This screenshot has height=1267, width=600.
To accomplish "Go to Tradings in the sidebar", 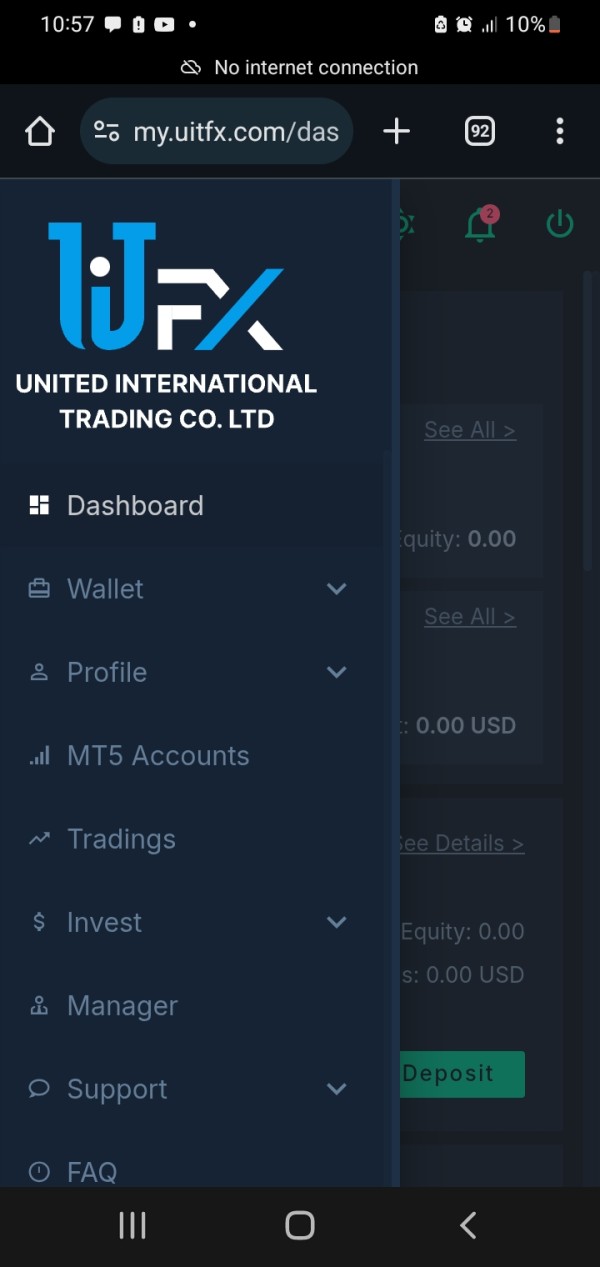I will point(121,839).
